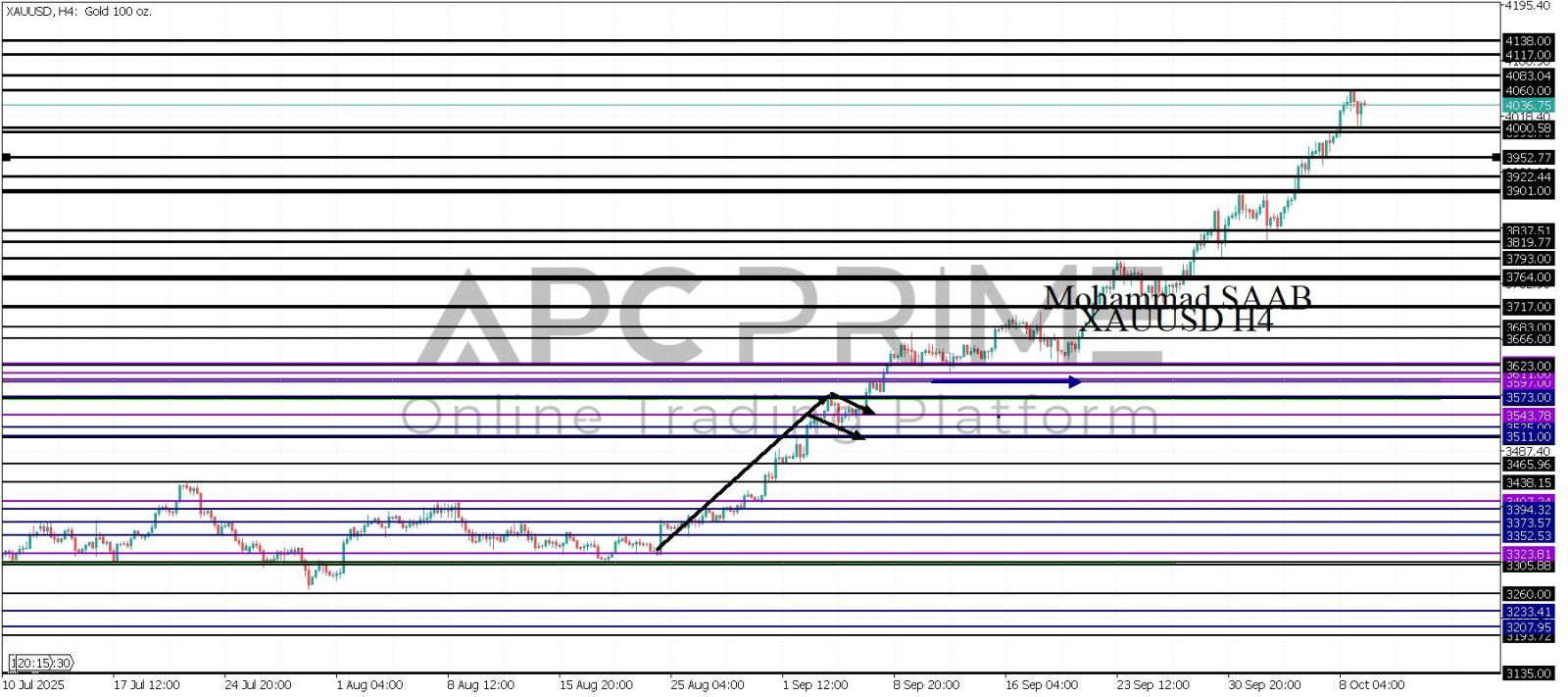Screen dimensions: 1568x697
Task: Click the 3135.00 price label at the bottom
Action: pos(1528,673)
